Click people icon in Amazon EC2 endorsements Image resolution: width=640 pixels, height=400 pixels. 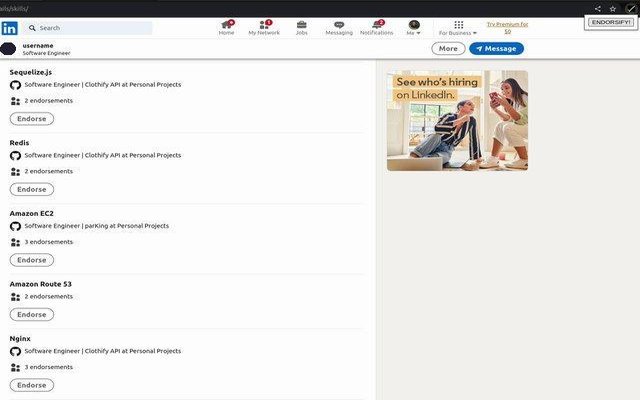(x=16, y=242)
